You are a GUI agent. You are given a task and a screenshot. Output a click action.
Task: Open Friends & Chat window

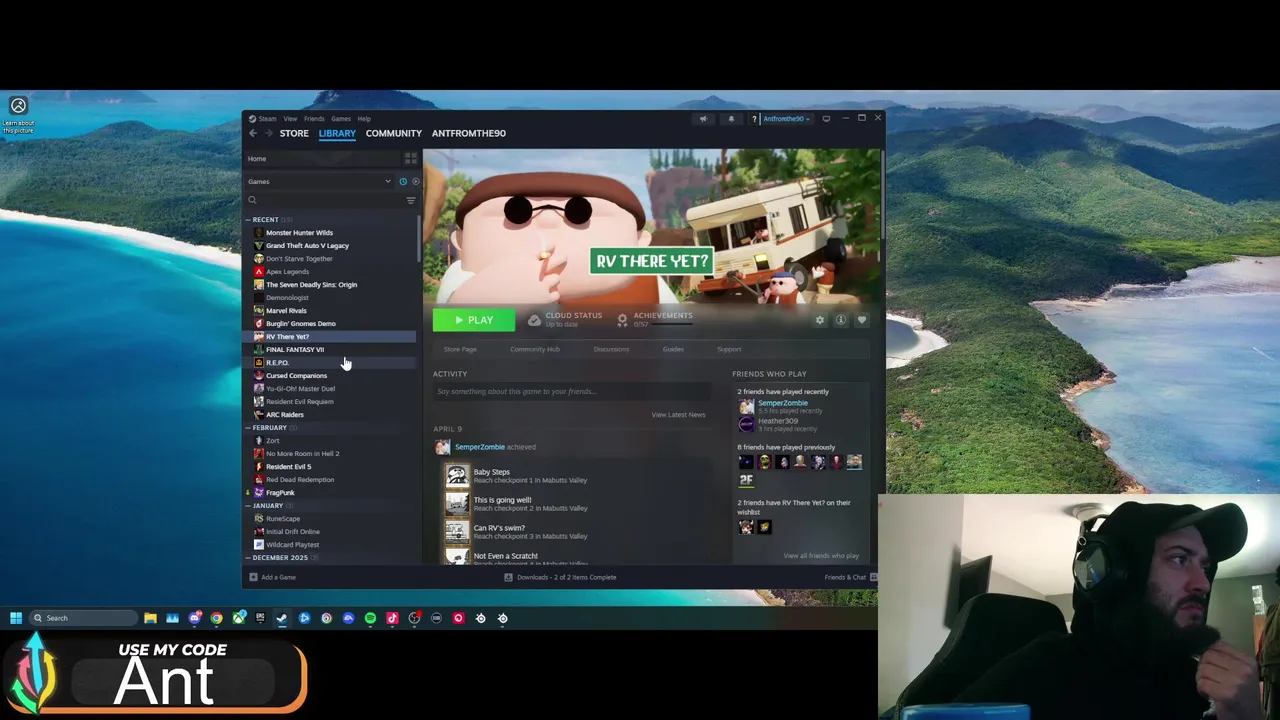click(x=850, y=577)
